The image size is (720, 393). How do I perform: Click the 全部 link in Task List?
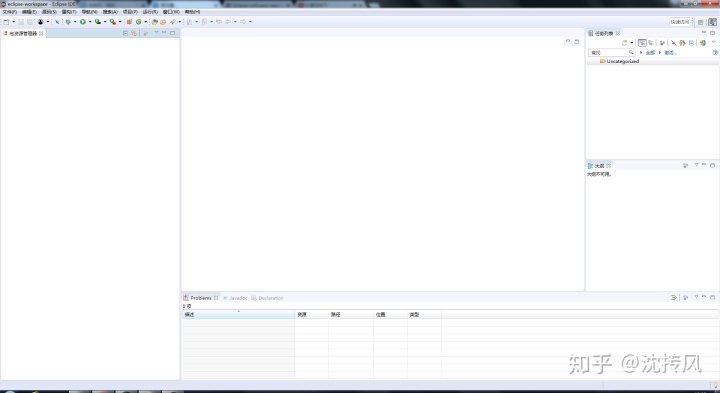coord(650,53)
